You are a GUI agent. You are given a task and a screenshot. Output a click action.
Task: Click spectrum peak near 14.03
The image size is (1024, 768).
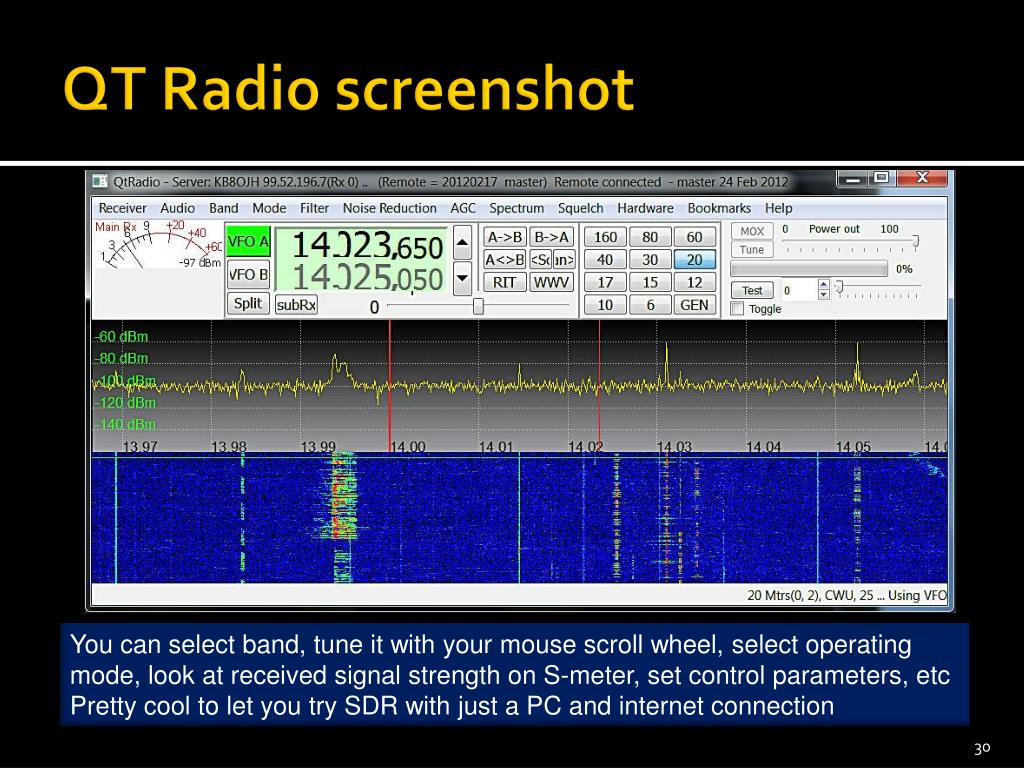667,361
